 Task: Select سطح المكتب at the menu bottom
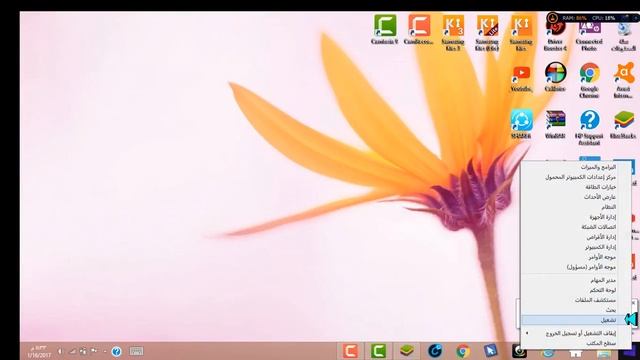576,343
